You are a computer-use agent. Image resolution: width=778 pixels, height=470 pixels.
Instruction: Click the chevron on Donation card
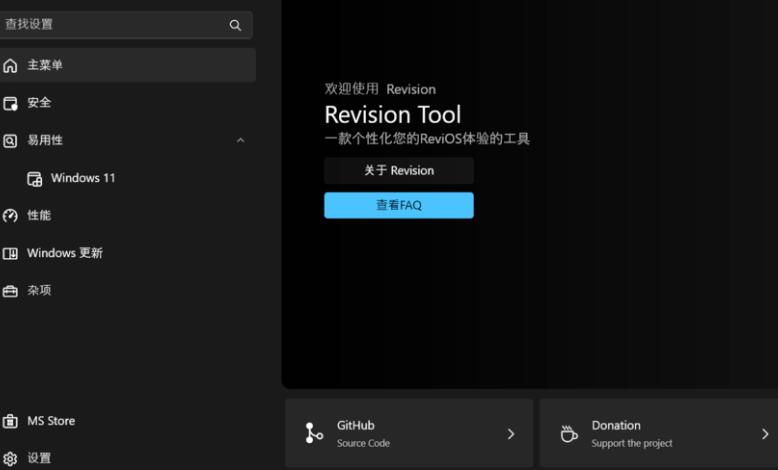pos(765,434)
